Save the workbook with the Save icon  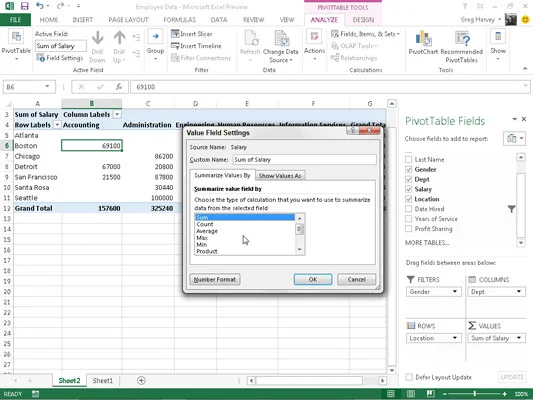pos(24,6)
